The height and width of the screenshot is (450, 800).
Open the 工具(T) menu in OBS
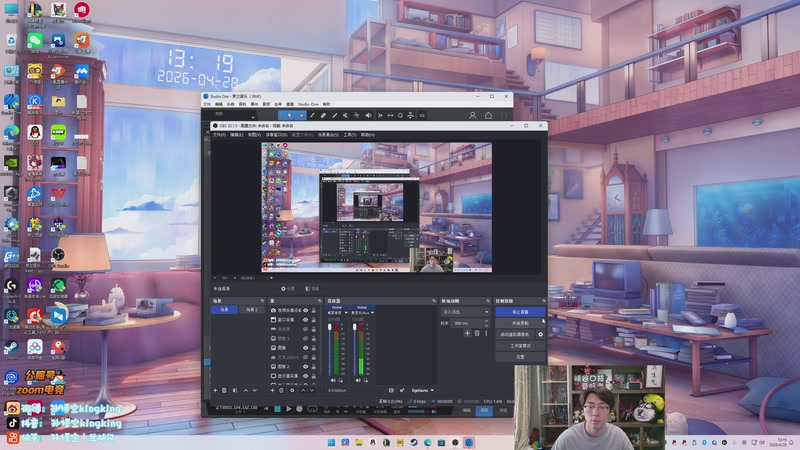click(349, 135)
